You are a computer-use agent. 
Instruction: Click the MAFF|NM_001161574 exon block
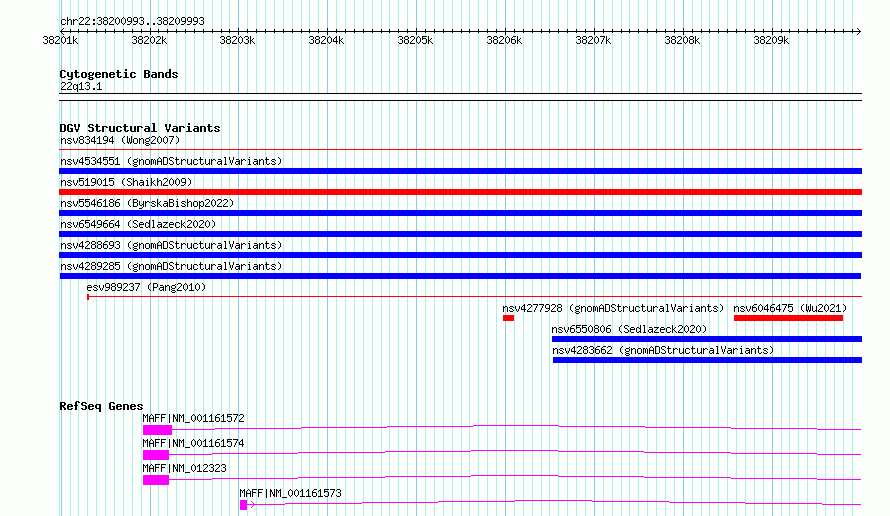[156, 455]
